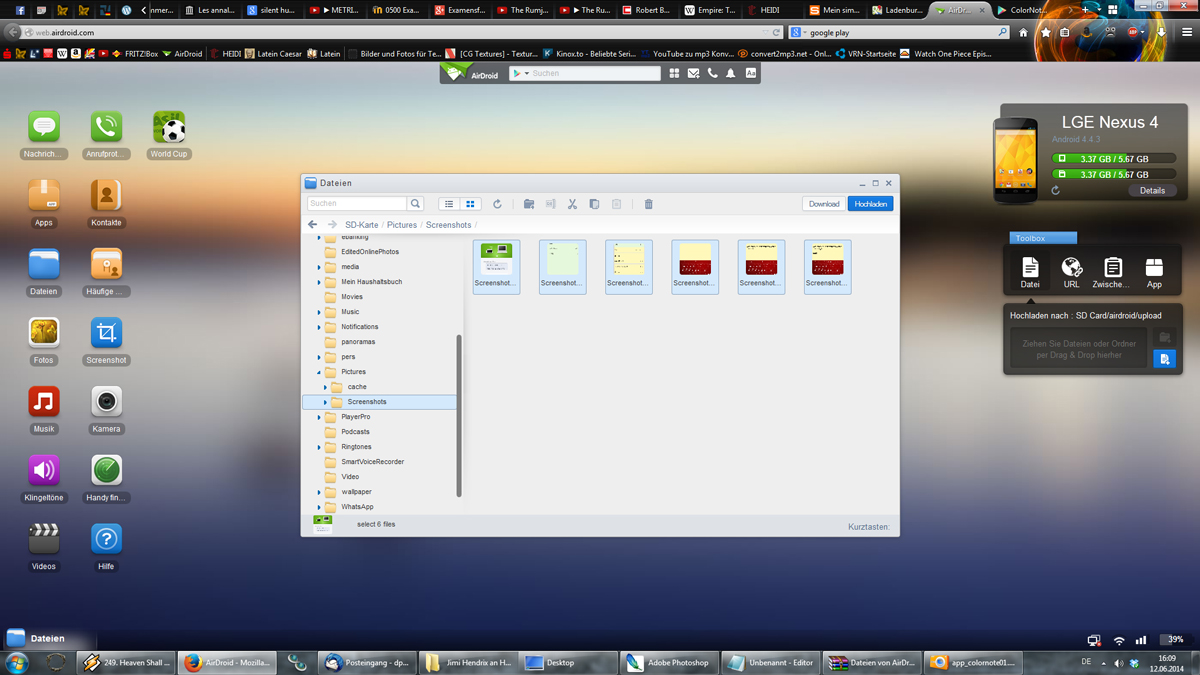Click the Desktop taskbar item
This screenshot has width=1200, height=675.
(x=567, y=662)
